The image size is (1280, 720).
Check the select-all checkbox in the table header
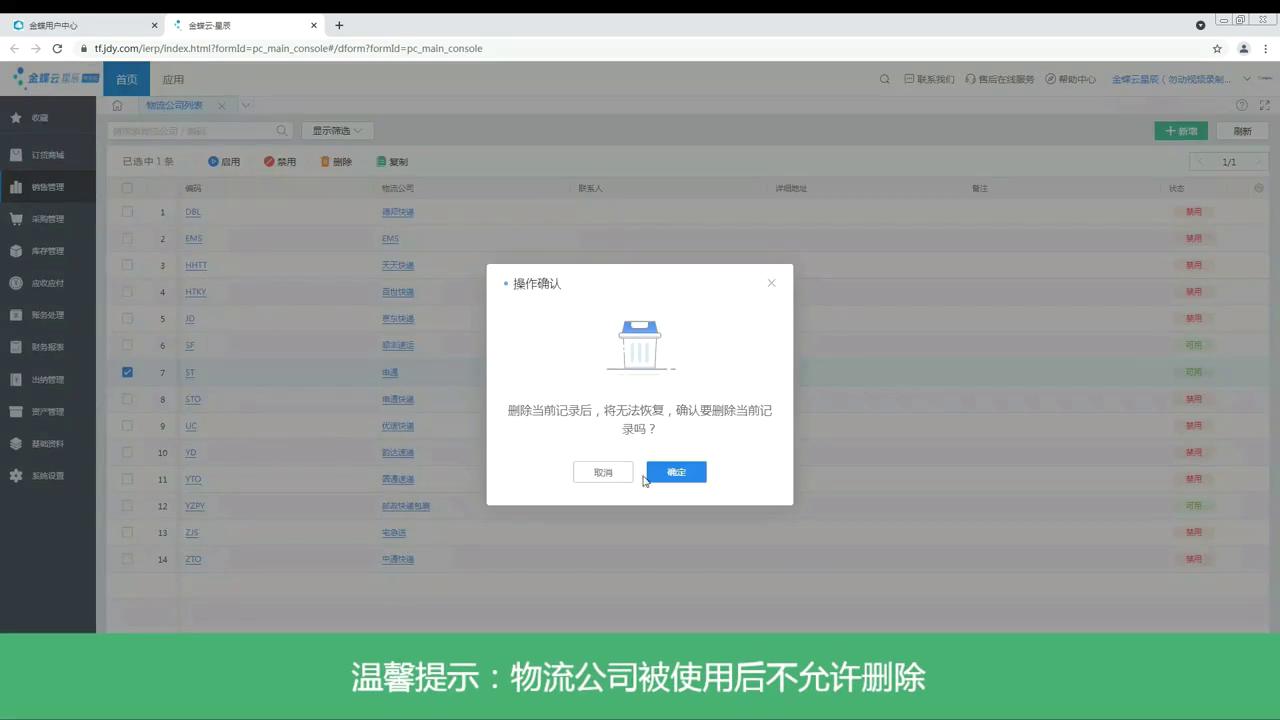pos(127,187)
